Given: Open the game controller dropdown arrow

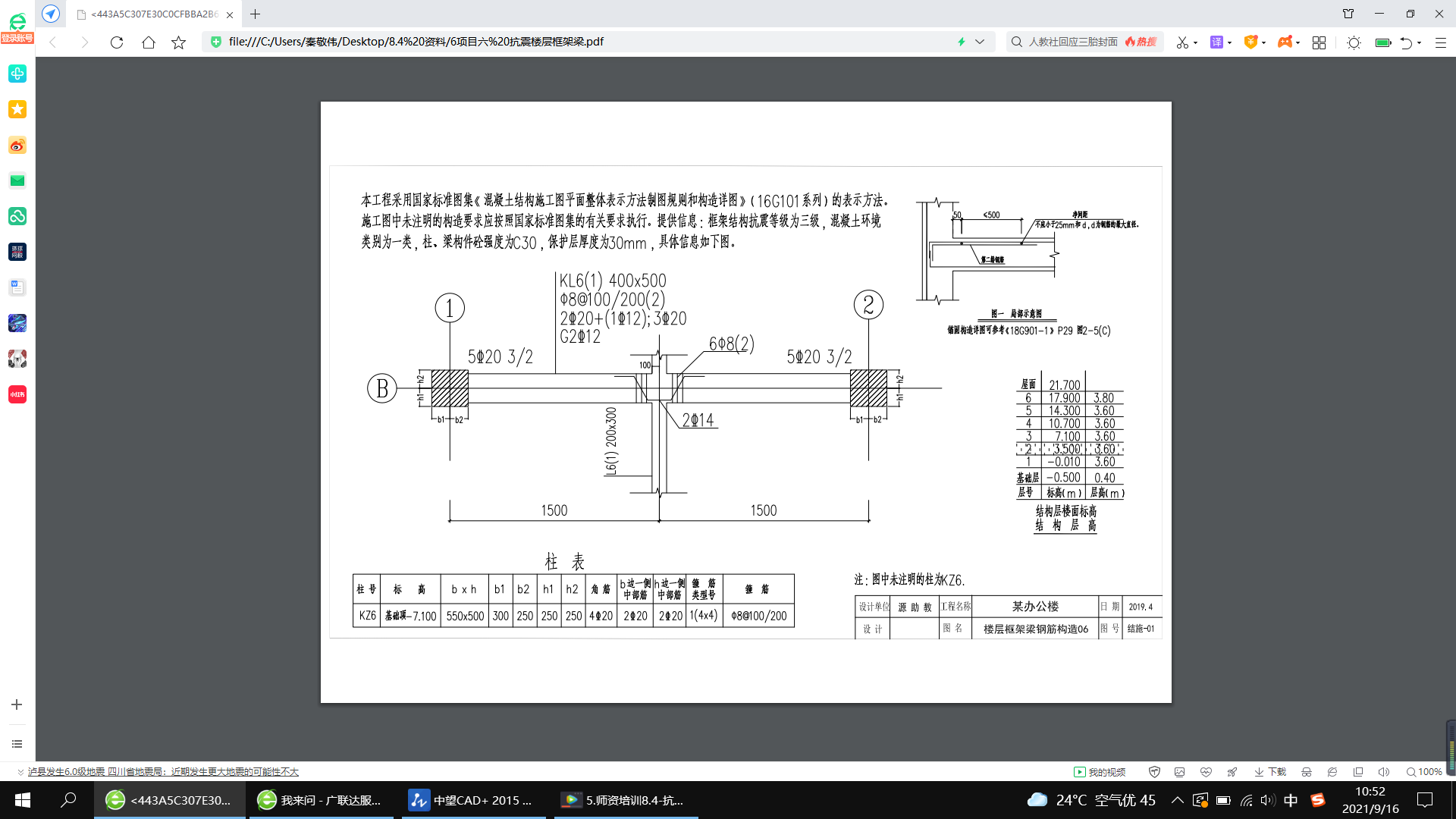Looking at the screenshot, I should [x=1298, y=42].
